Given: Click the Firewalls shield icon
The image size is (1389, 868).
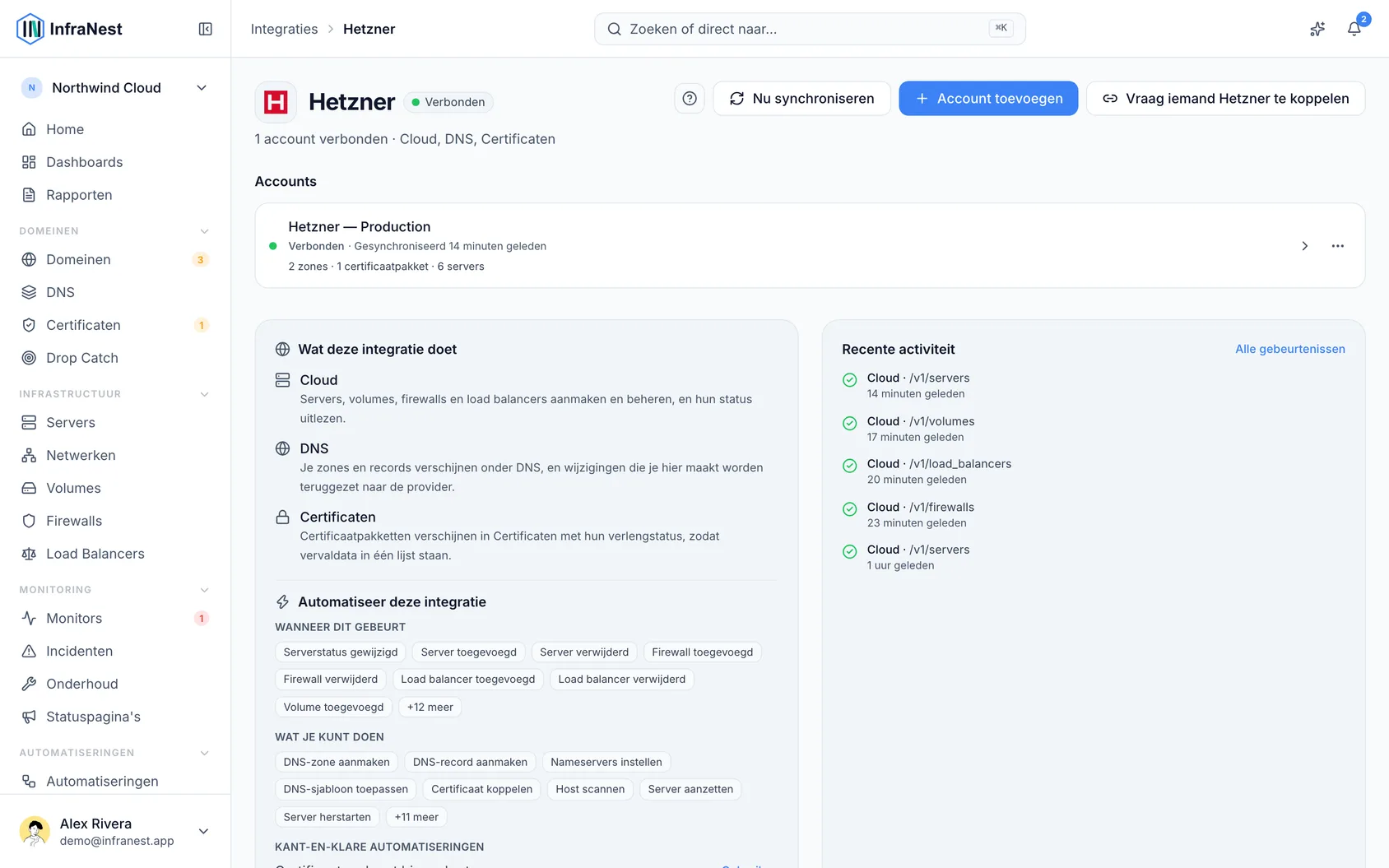Looking at the screenshot, I should click(29, 521).
